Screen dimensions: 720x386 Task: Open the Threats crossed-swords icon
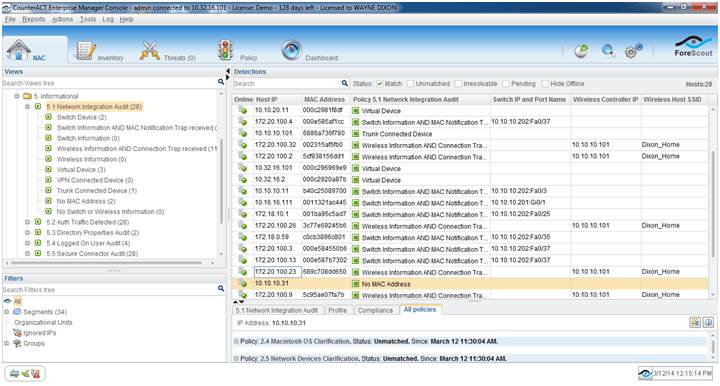pyautogui.click(x=150, y=50)
